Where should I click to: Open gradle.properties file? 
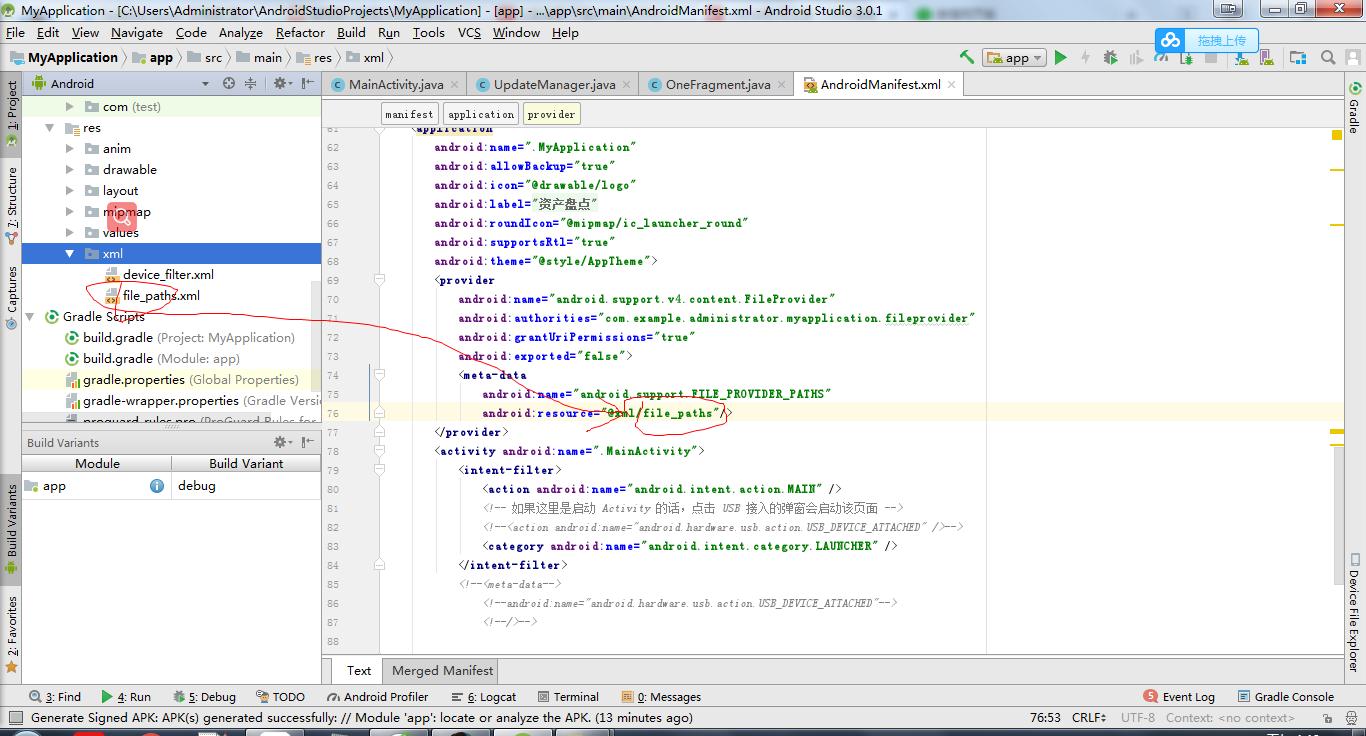tap(191, 380)
